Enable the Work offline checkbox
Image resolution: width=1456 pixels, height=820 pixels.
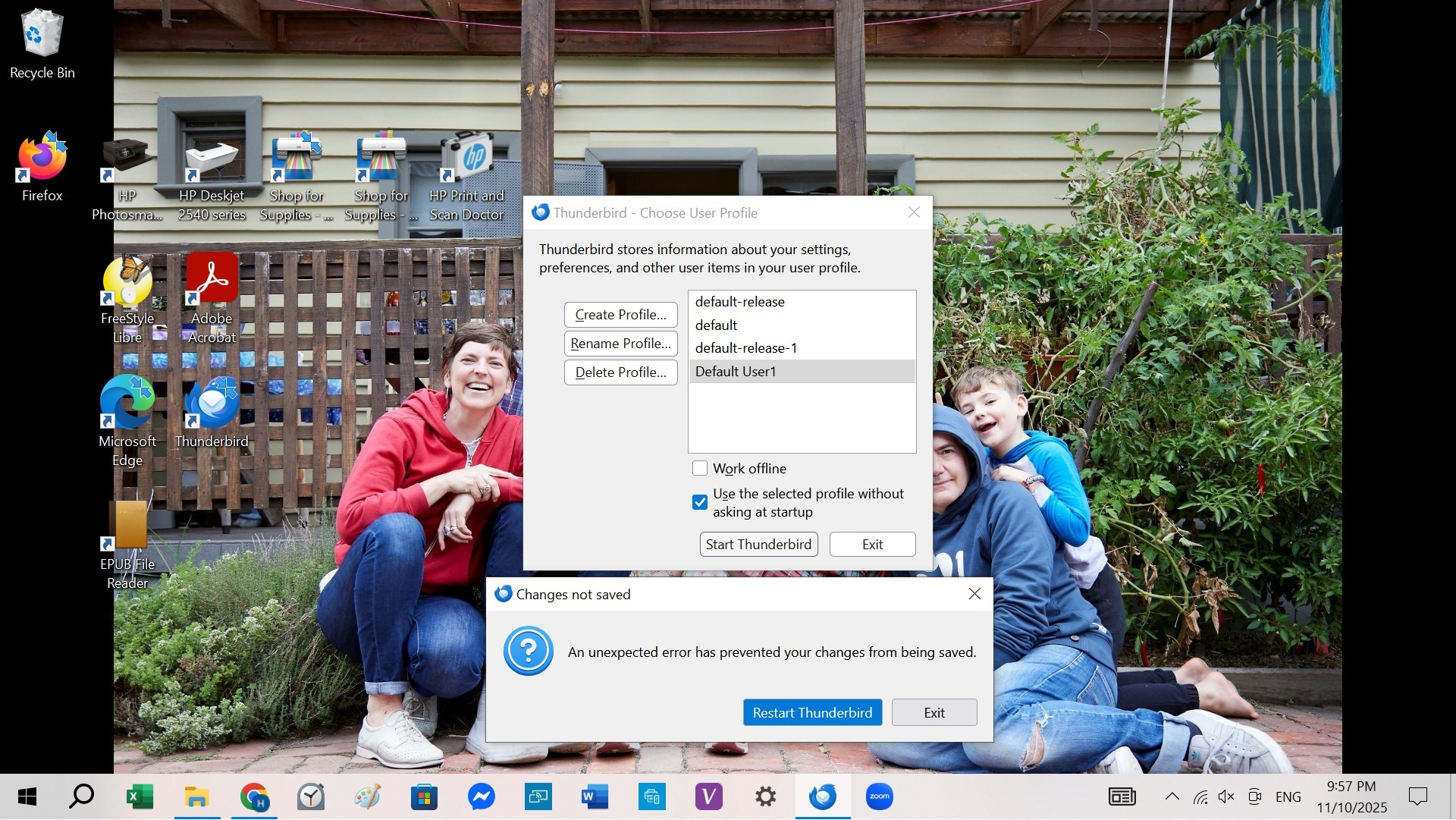[700, 469]
